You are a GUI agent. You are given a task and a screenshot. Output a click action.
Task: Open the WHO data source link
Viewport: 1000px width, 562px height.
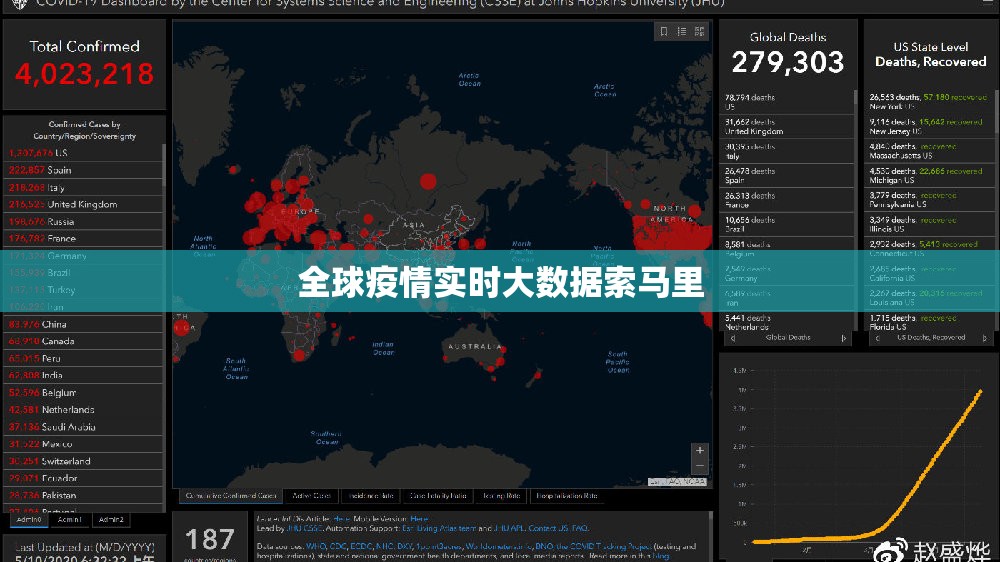315,547
